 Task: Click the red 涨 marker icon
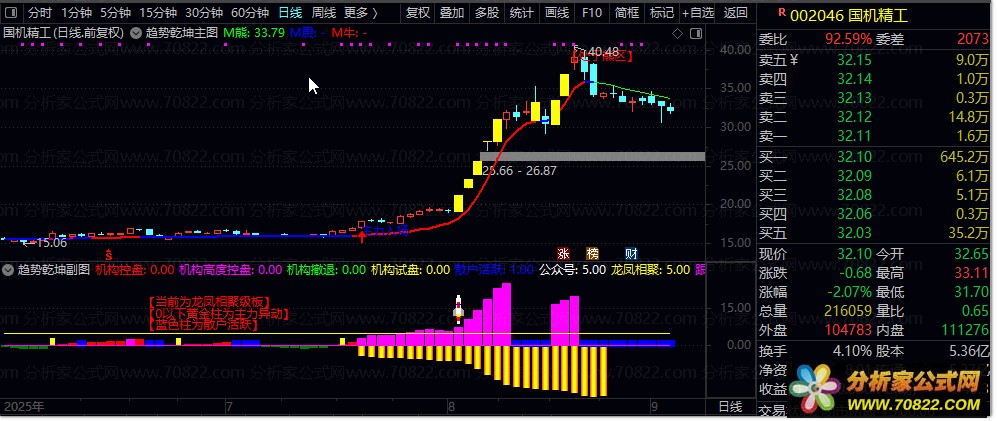click(563, 253)
